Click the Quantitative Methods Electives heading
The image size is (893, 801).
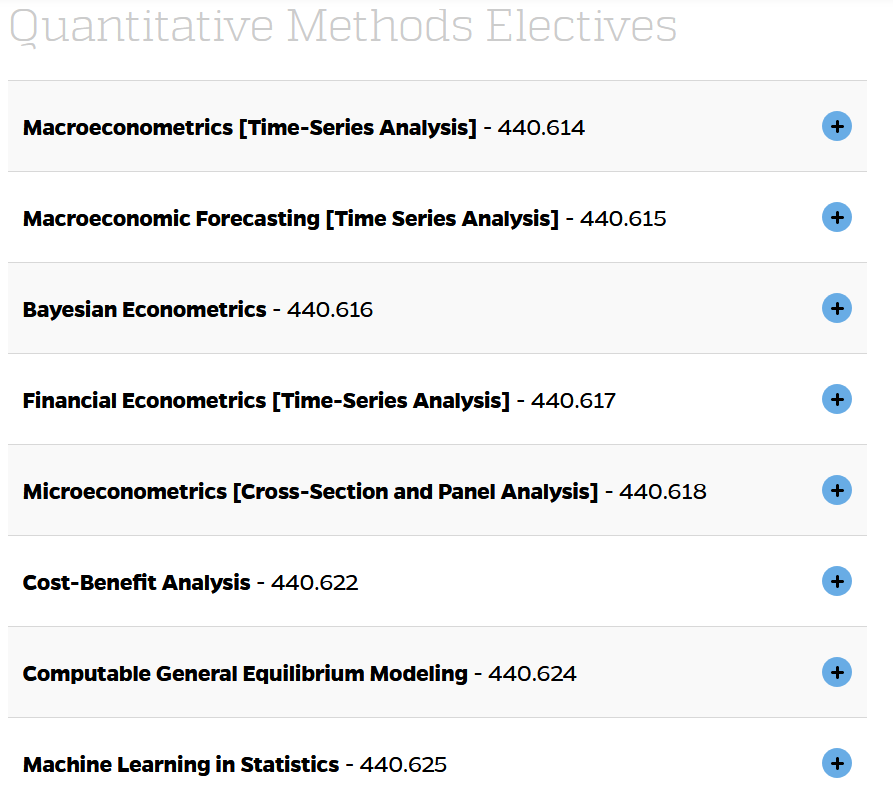tap(343, 26)
